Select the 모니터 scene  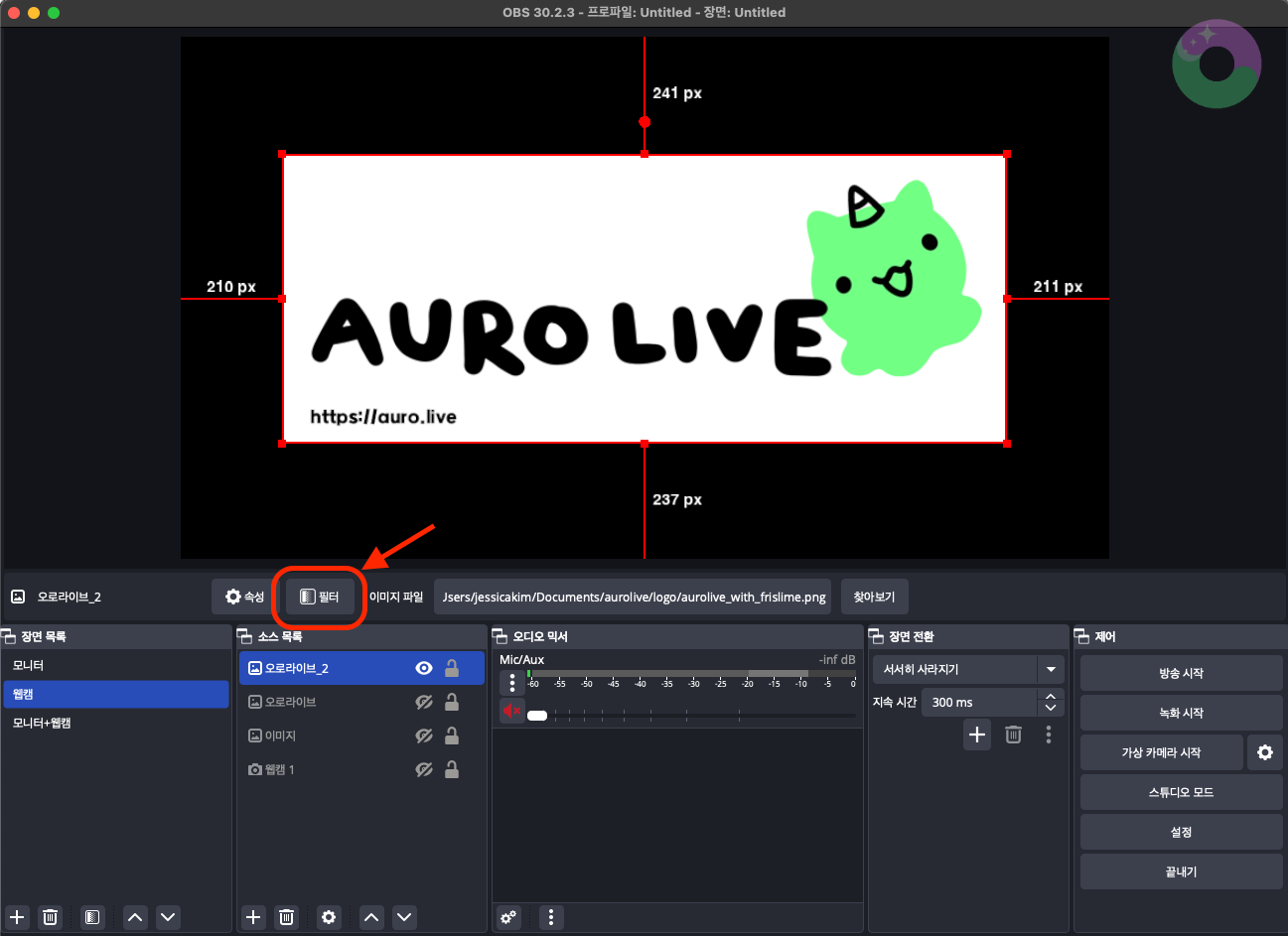point(116,665)
